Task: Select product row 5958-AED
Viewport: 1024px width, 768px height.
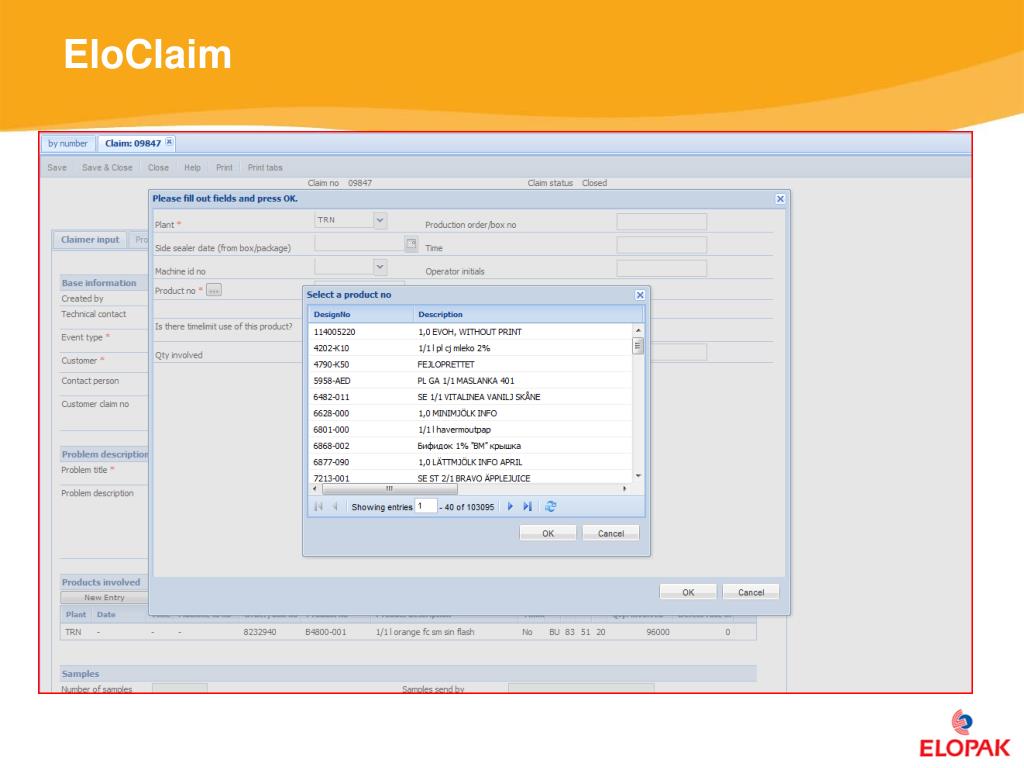Action: pos(470,381)
